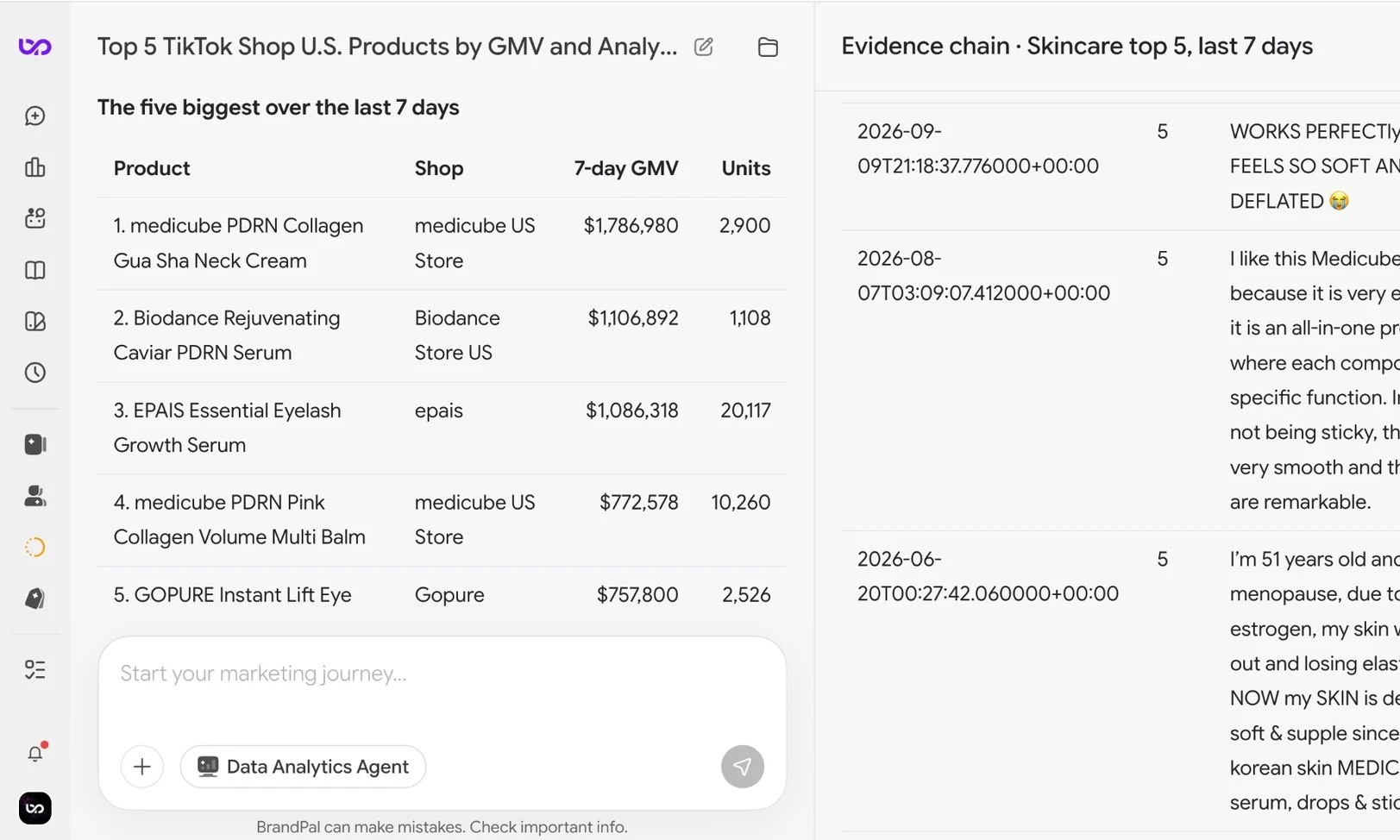Viewport: 1400px width, 840px height.
Task: Open the folder icon next to title
Action: click(x=768, y=47)
